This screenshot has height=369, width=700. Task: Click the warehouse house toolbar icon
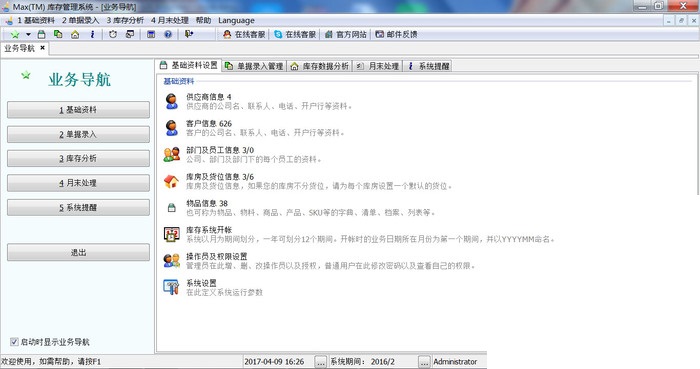coord(75,34)
